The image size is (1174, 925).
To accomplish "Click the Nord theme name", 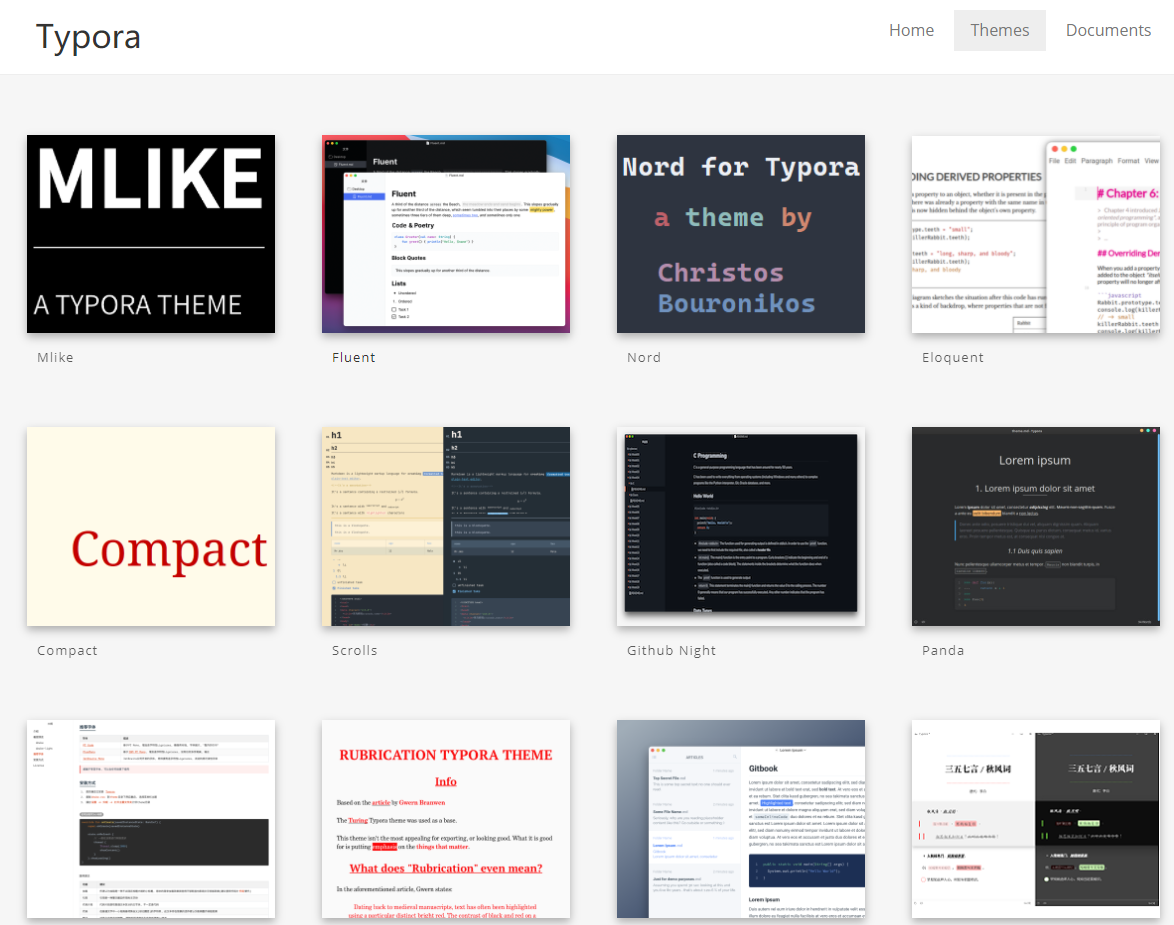I will tap(644, 357).
